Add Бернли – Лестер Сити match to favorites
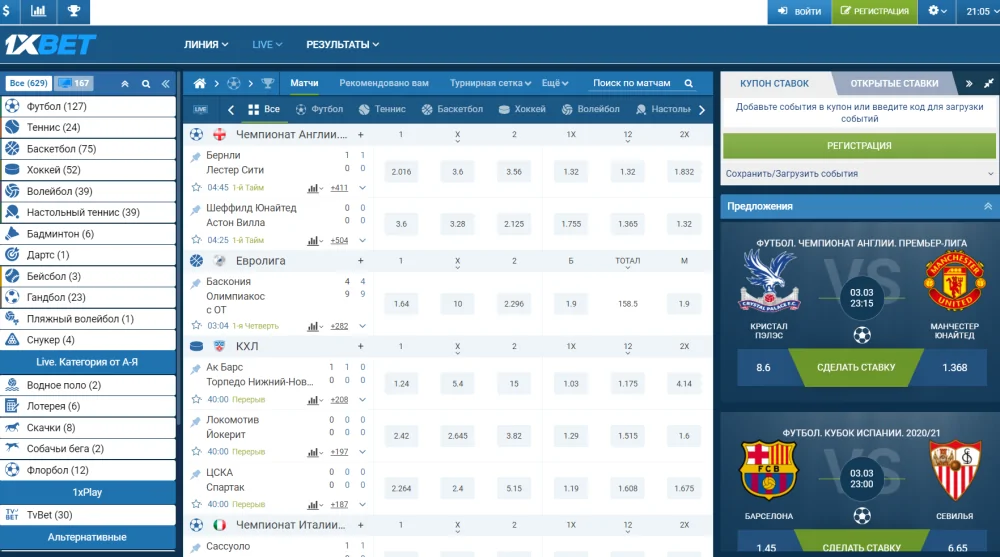 tap(196, 187)
